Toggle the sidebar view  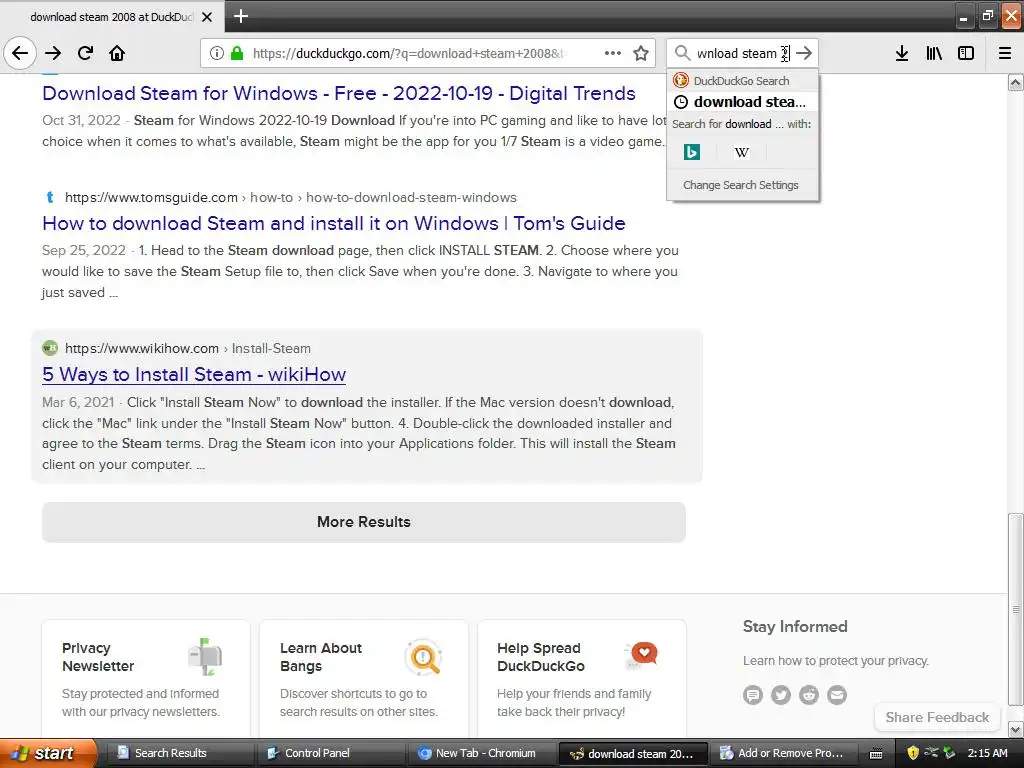click(966, 53)
